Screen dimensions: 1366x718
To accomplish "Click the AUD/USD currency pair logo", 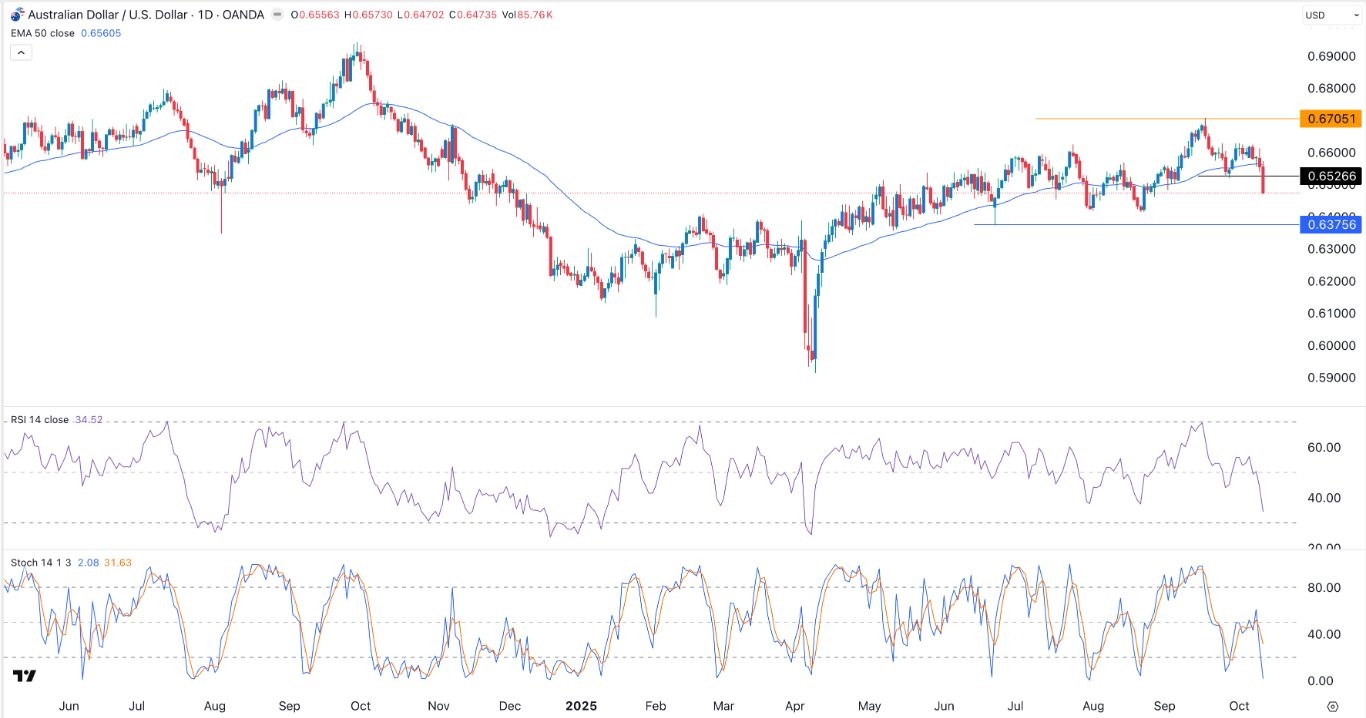I will coord(16,14).
